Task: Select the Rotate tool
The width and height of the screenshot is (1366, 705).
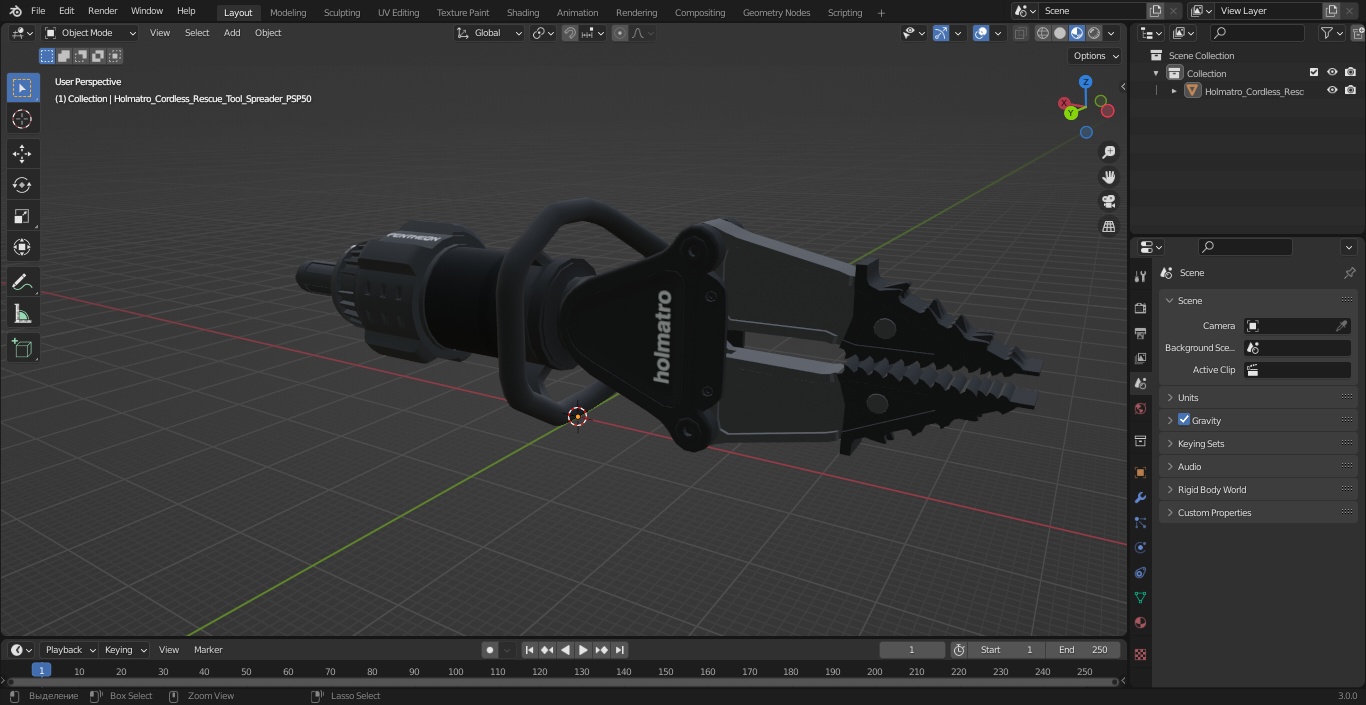Action: pos(22,185)
